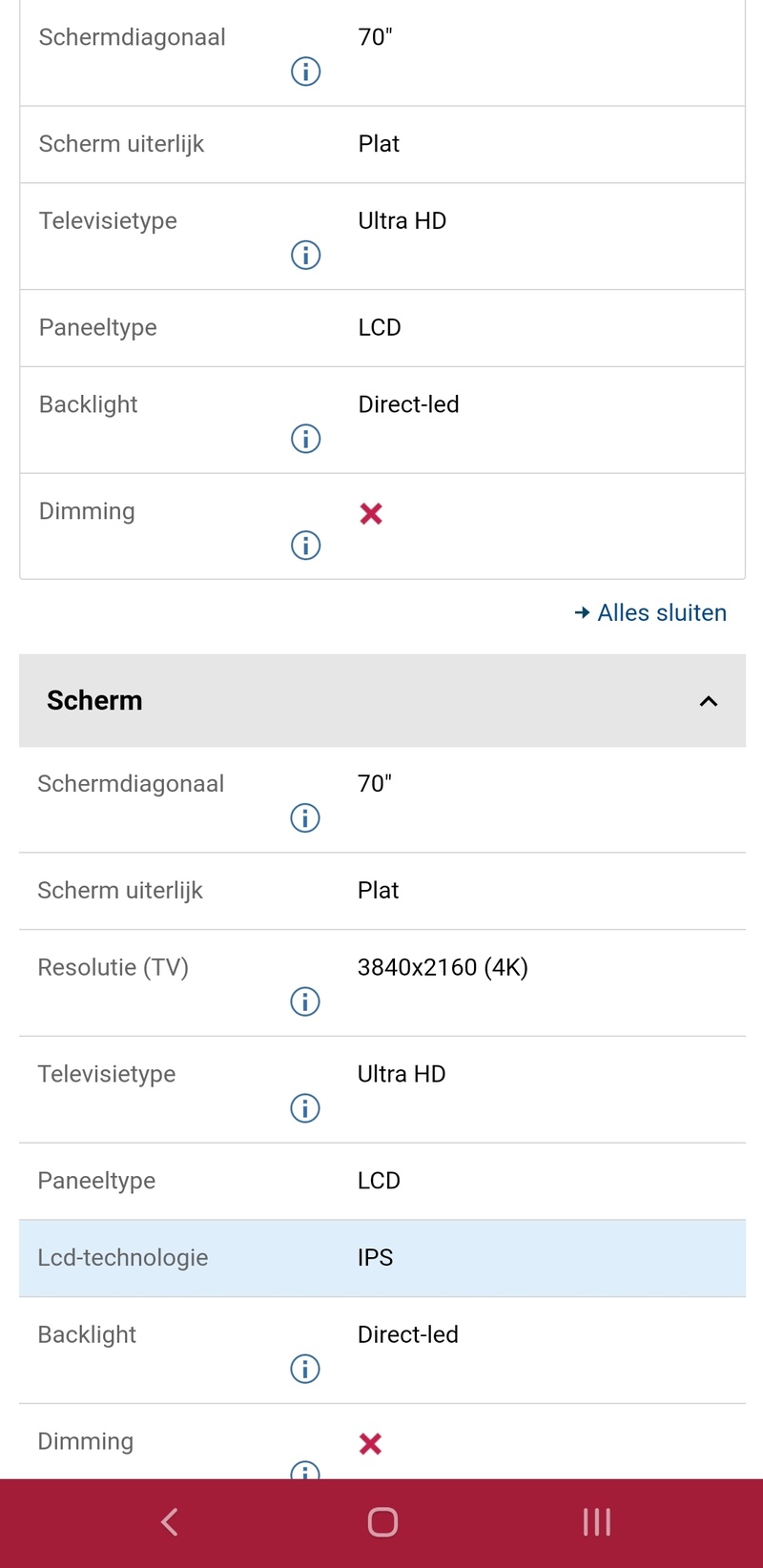Click the Scherm section header title
This screenshot has height=1568, width=763.
[x=94, y=700]
